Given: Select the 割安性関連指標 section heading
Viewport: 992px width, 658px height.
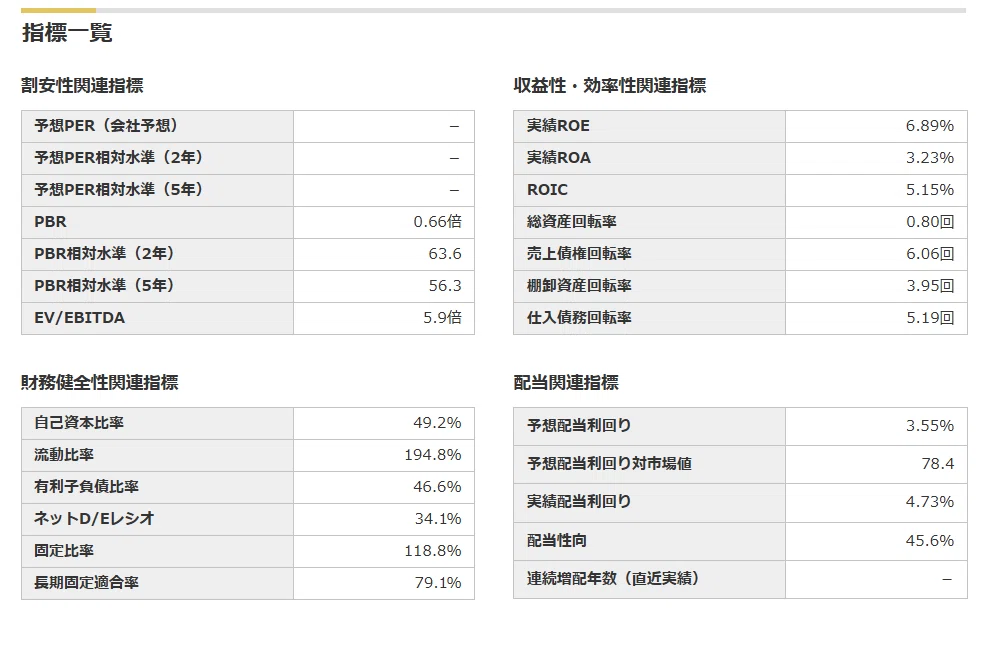Looking at the screenshot, I should [82, 85].
